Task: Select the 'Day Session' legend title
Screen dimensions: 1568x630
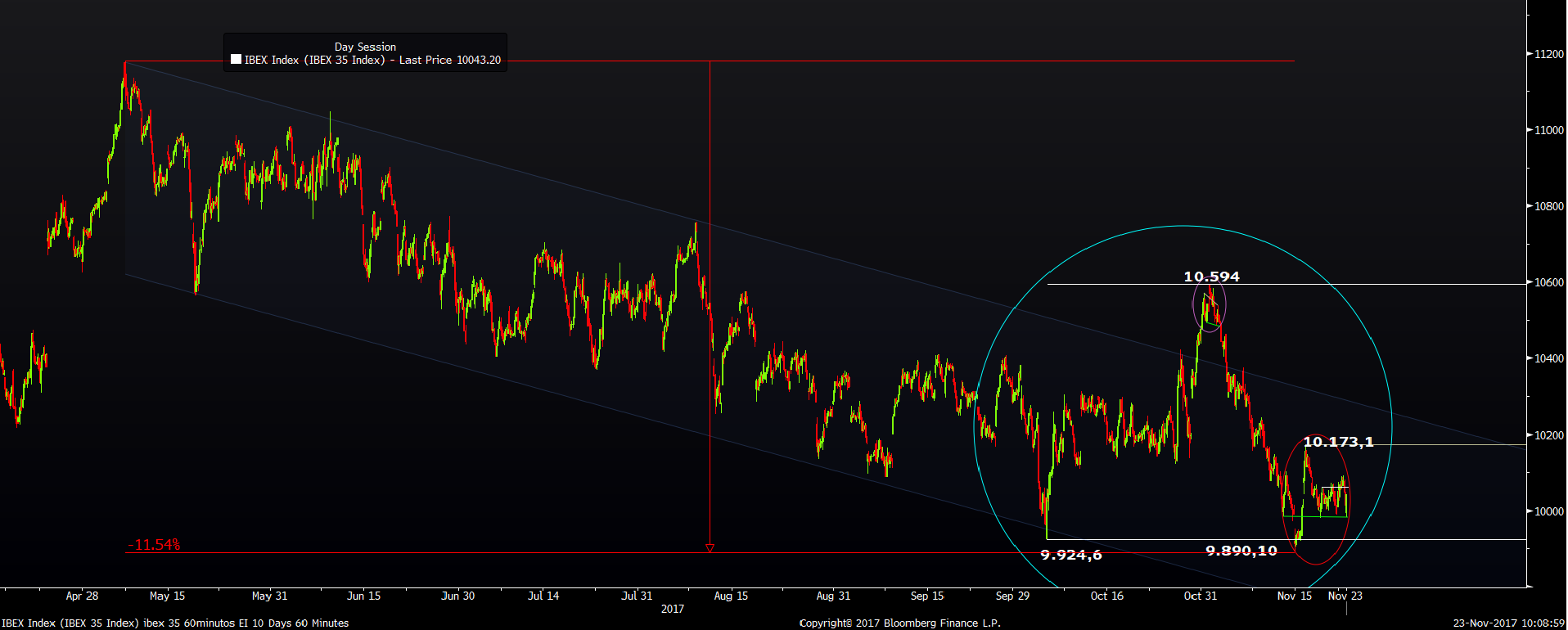Action: pos(365,47)
